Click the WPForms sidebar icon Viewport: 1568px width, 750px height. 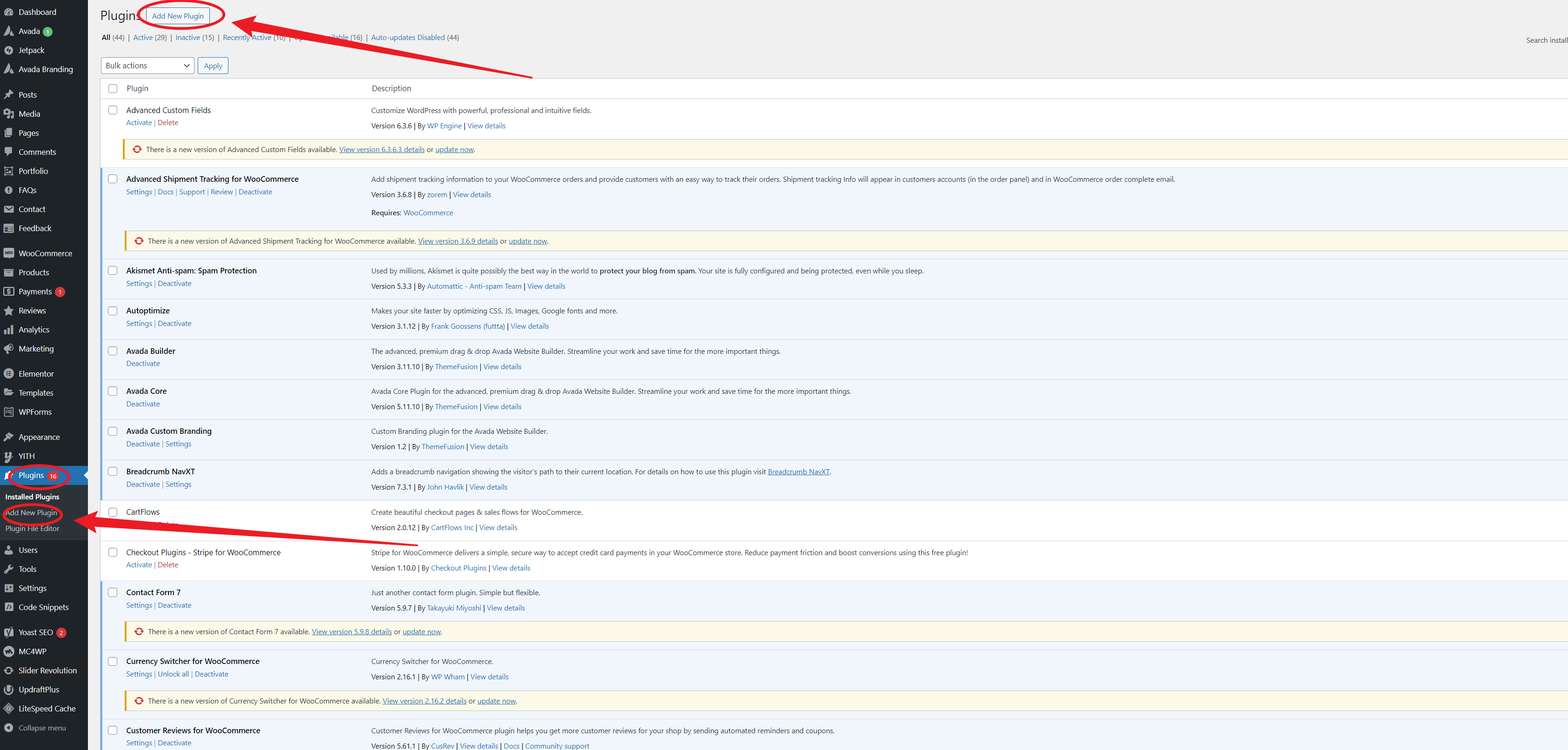click(x=9, y=412)
